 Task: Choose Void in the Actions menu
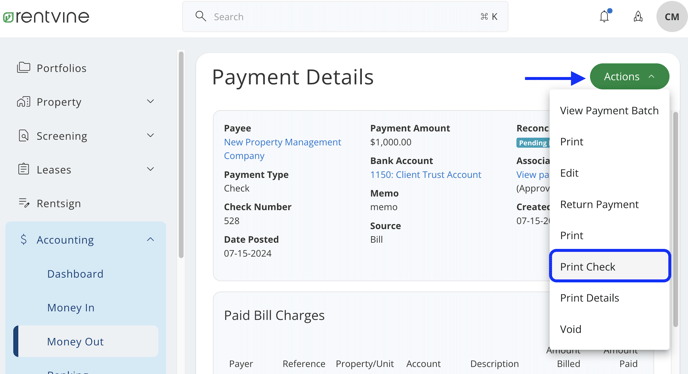click(x=570, y=329)
